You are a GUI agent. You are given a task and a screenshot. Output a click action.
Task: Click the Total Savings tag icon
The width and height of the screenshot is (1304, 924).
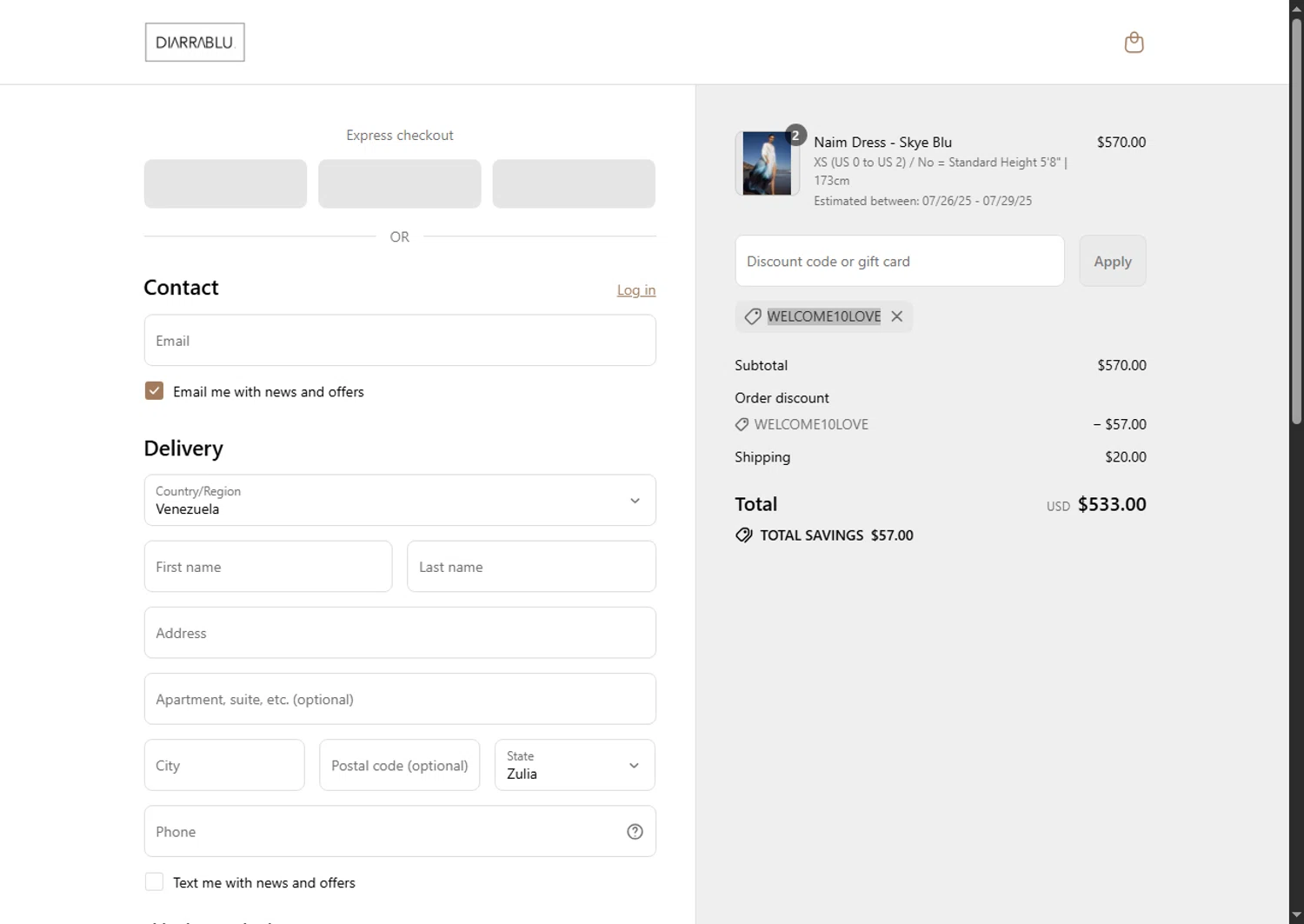point(743,535)
